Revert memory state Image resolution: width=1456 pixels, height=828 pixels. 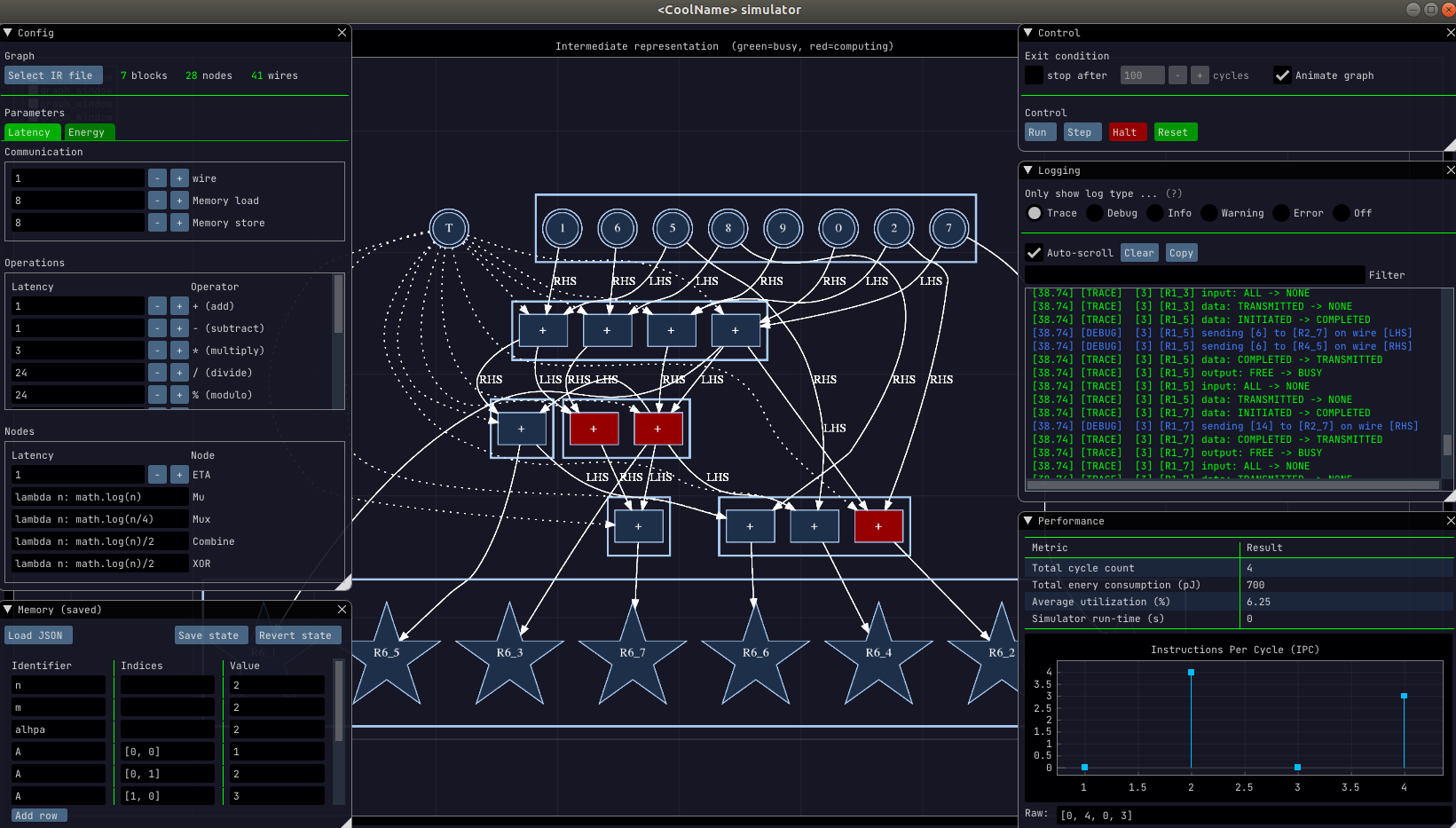298,635
